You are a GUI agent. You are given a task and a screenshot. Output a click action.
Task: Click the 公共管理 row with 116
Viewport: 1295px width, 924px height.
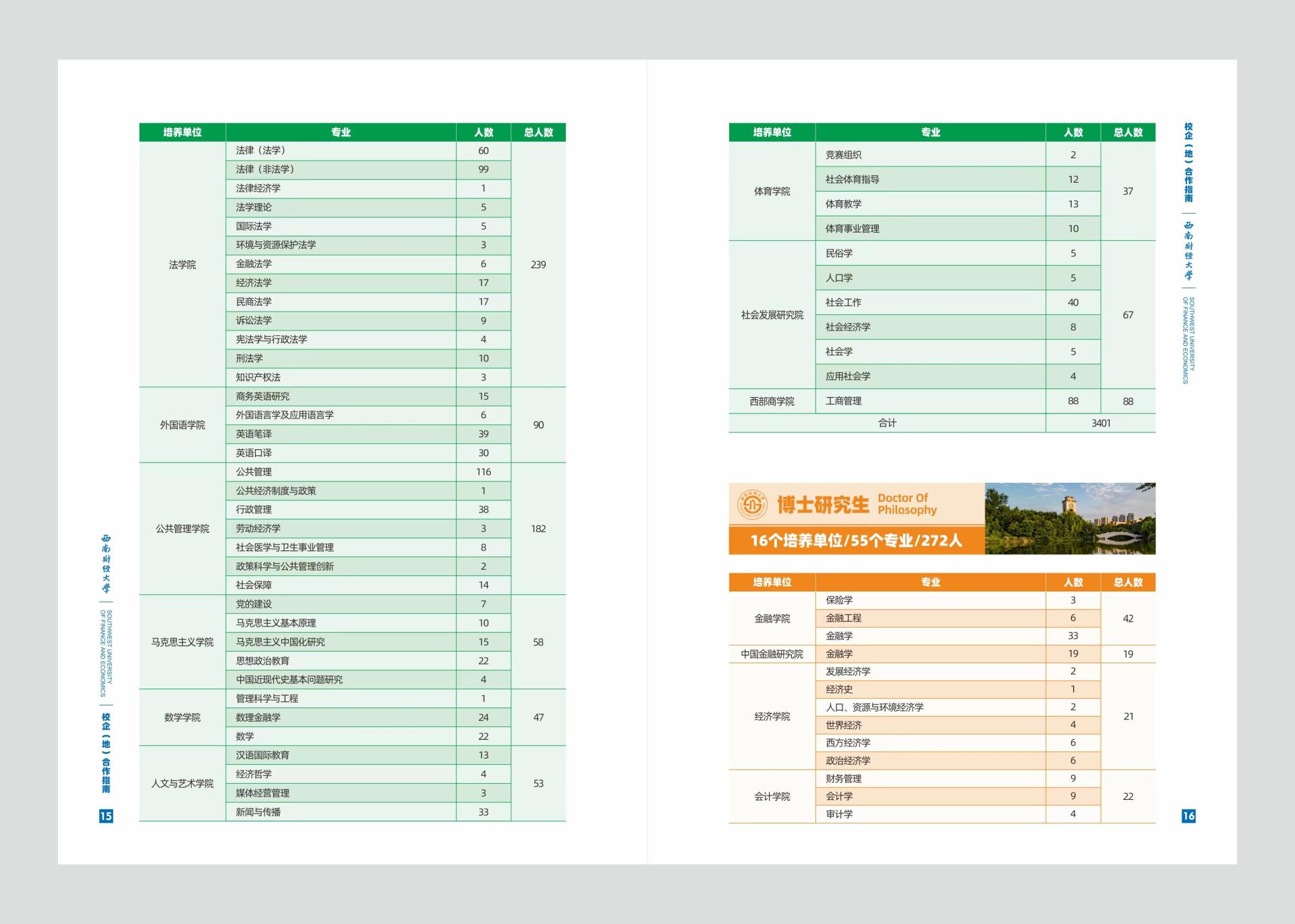[368, 472]
